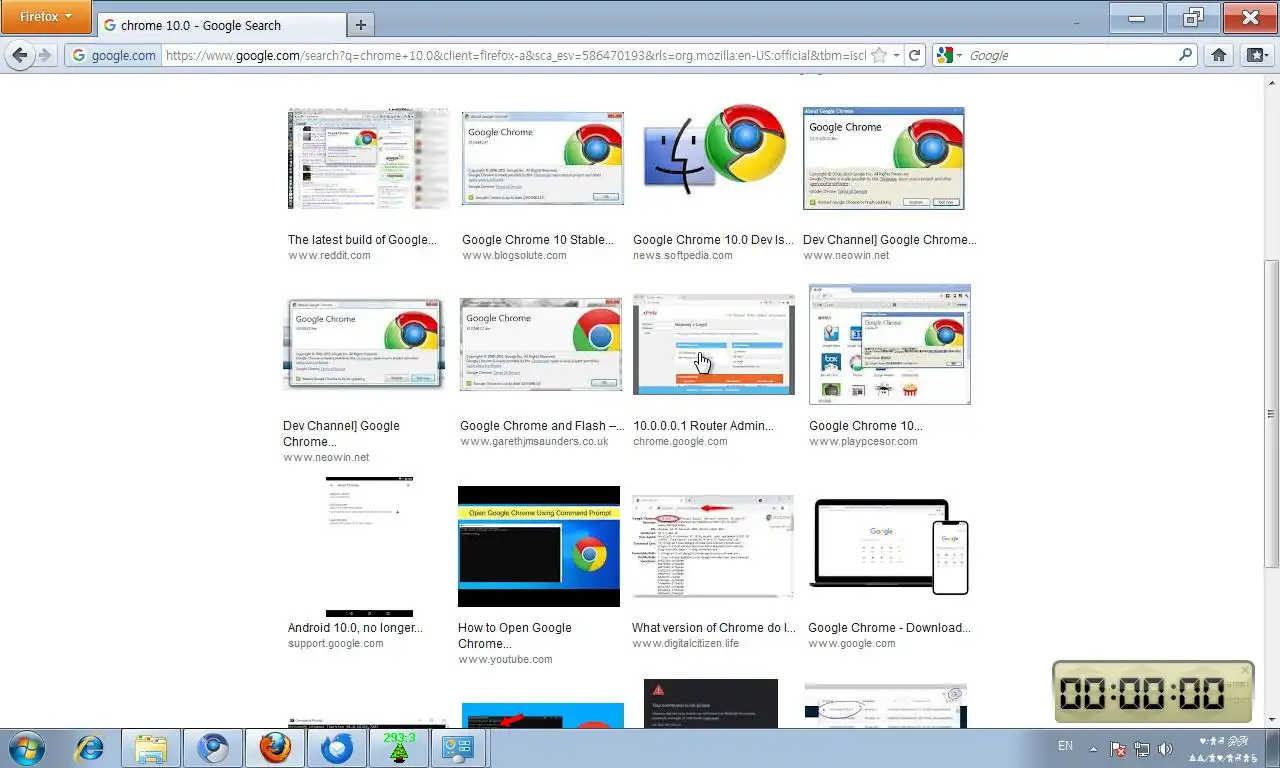
Task: Open the Christmas tree counter taskbar app
Action: pyautogui.click(x=399, y=748)
